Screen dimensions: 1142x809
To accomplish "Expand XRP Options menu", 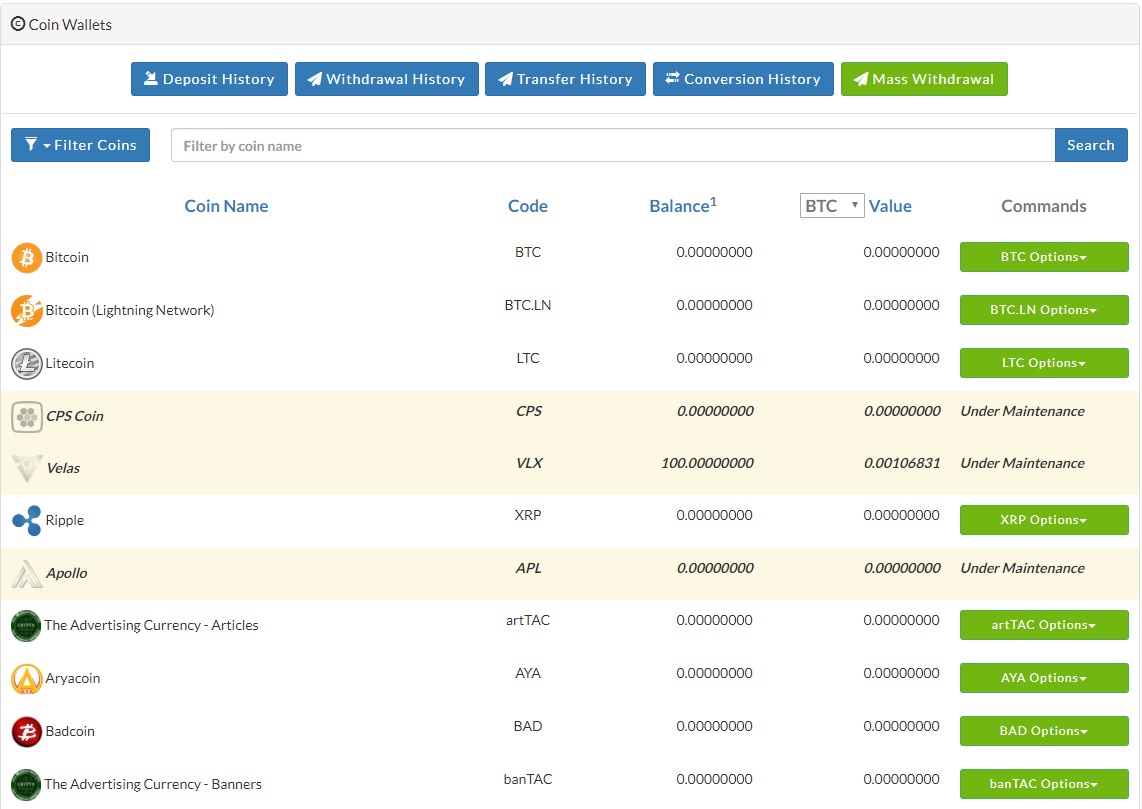I will pos(1044,520).
